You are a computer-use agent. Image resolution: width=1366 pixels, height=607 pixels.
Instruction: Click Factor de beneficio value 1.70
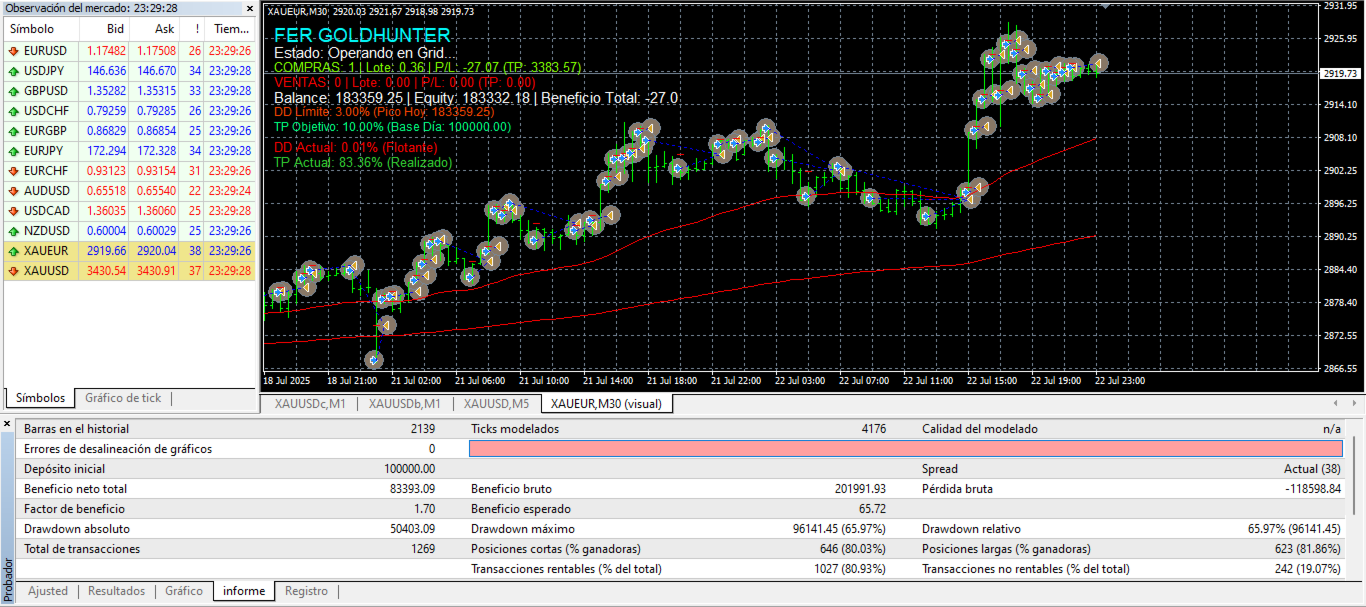424,509
